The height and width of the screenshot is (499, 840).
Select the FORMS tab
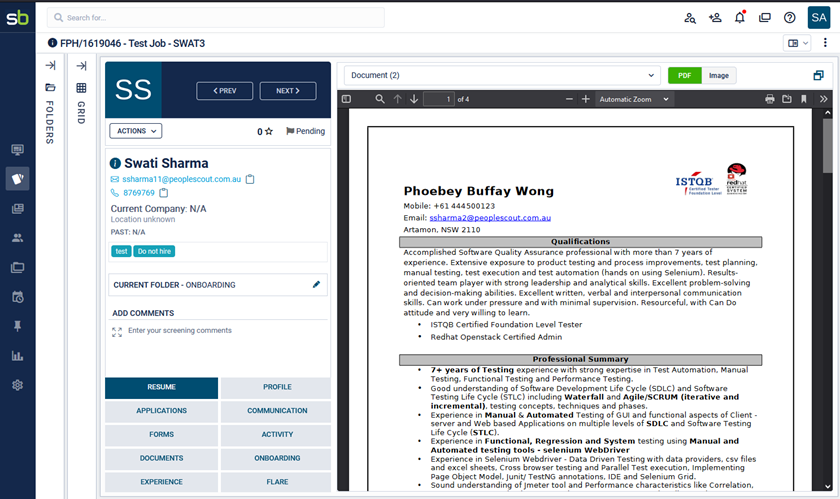161,434
